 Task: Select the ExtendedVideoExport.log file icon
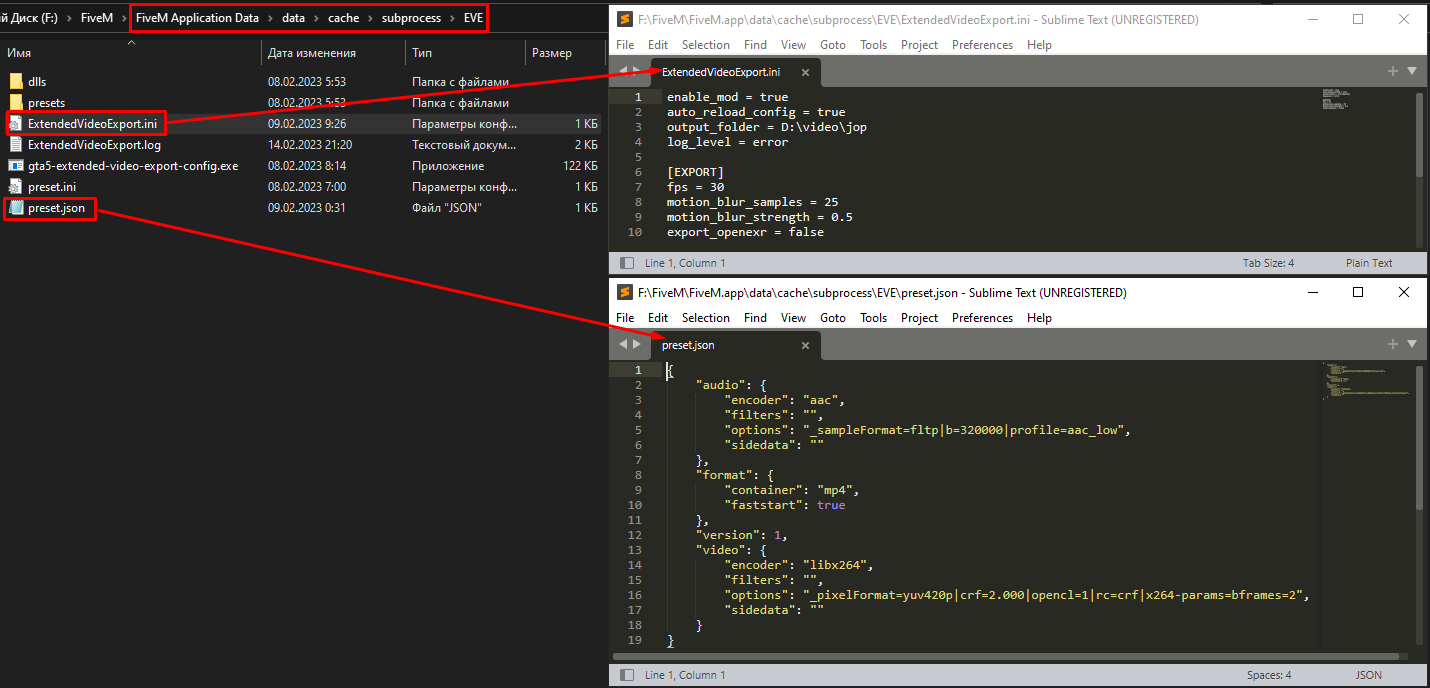(16, 145)
